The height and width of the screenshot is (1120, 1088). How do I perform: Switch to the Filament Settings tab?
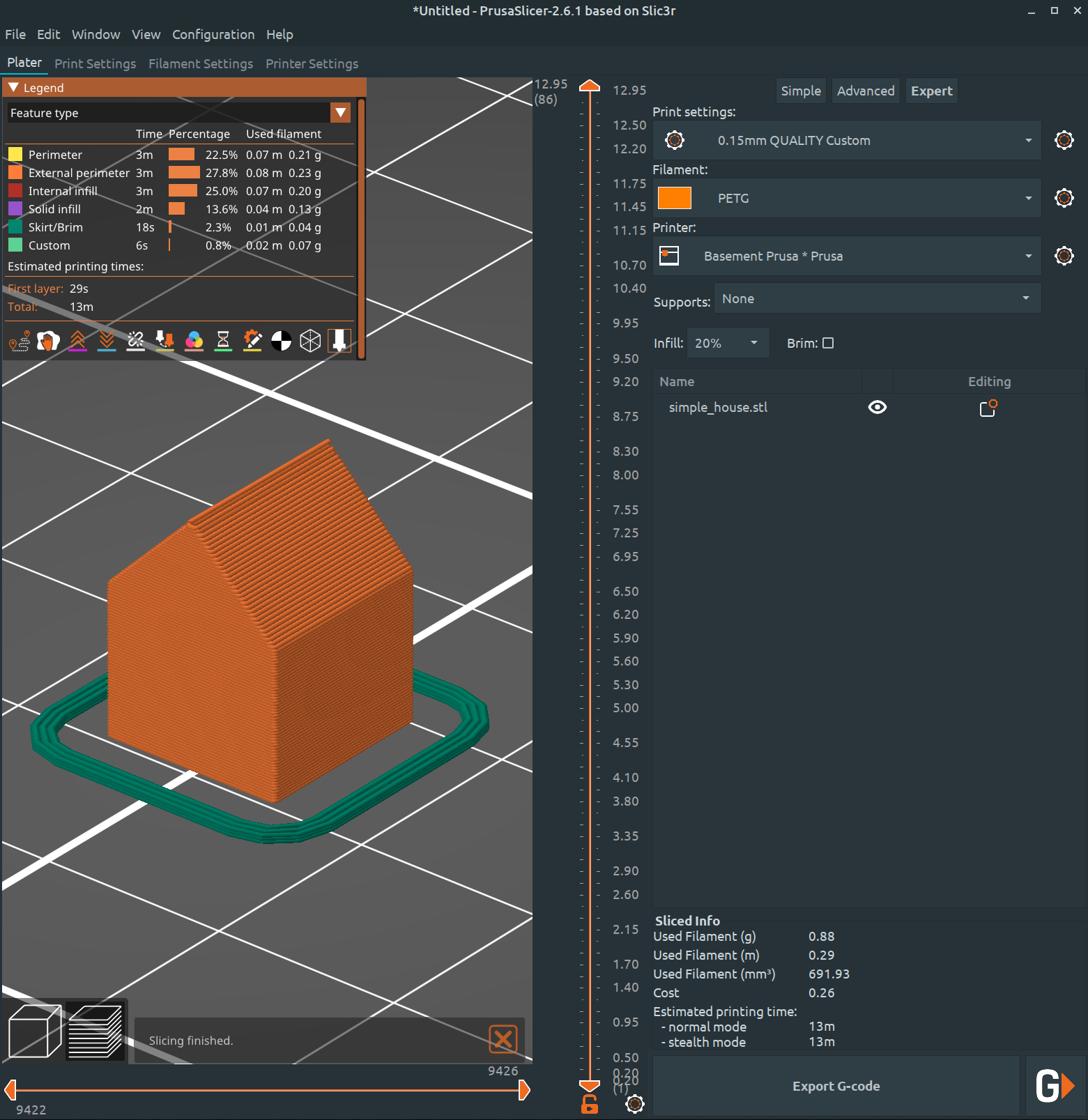point(201,63)
